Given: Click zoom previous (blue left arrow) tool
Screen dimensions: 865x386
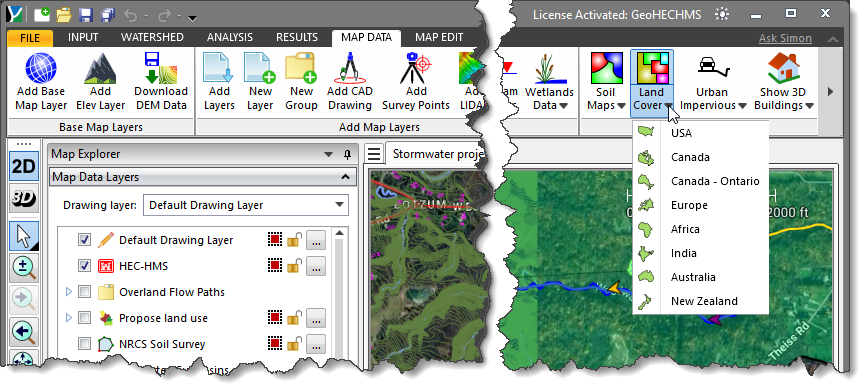Looking at the screenshot, I should pyautogui.click(x=24, y=333).
